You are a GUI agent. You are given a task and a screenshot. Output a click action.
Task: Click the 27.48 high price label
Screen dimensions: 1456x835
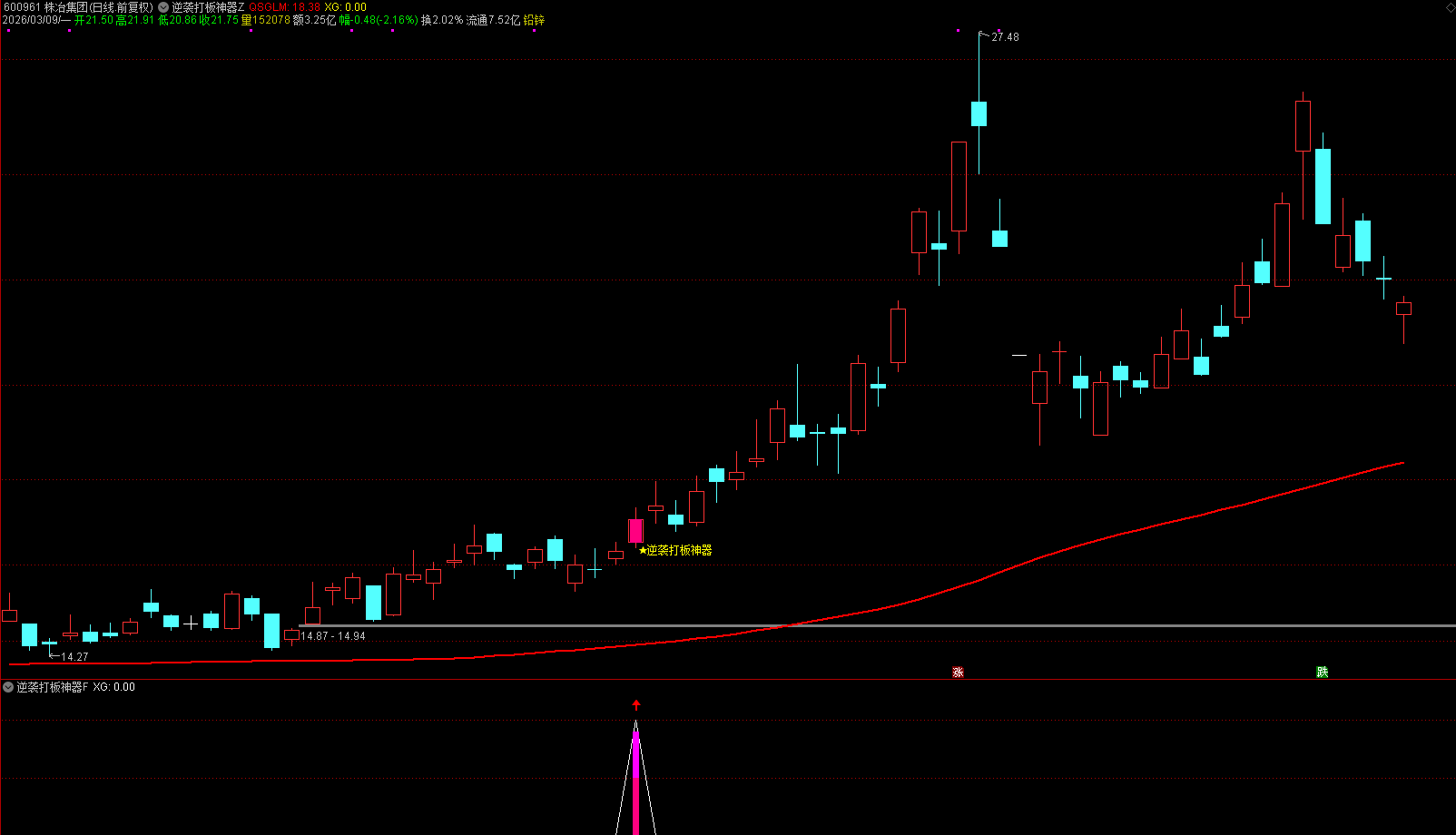coord(1005,37)
